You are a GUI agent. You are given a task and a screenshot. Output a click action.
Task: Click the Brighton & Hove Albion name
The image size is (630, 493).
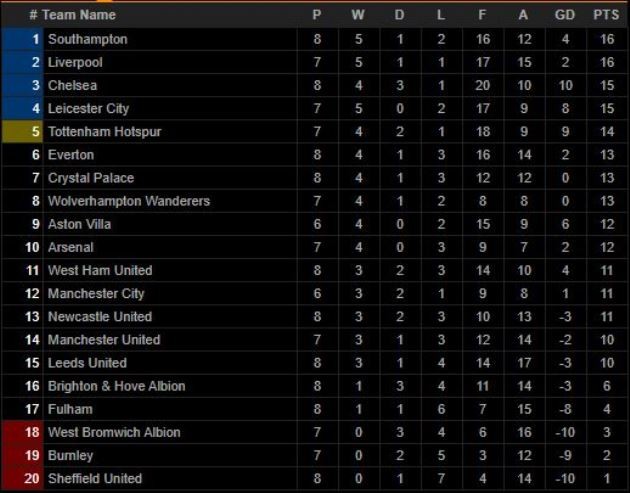pos(116,386)
